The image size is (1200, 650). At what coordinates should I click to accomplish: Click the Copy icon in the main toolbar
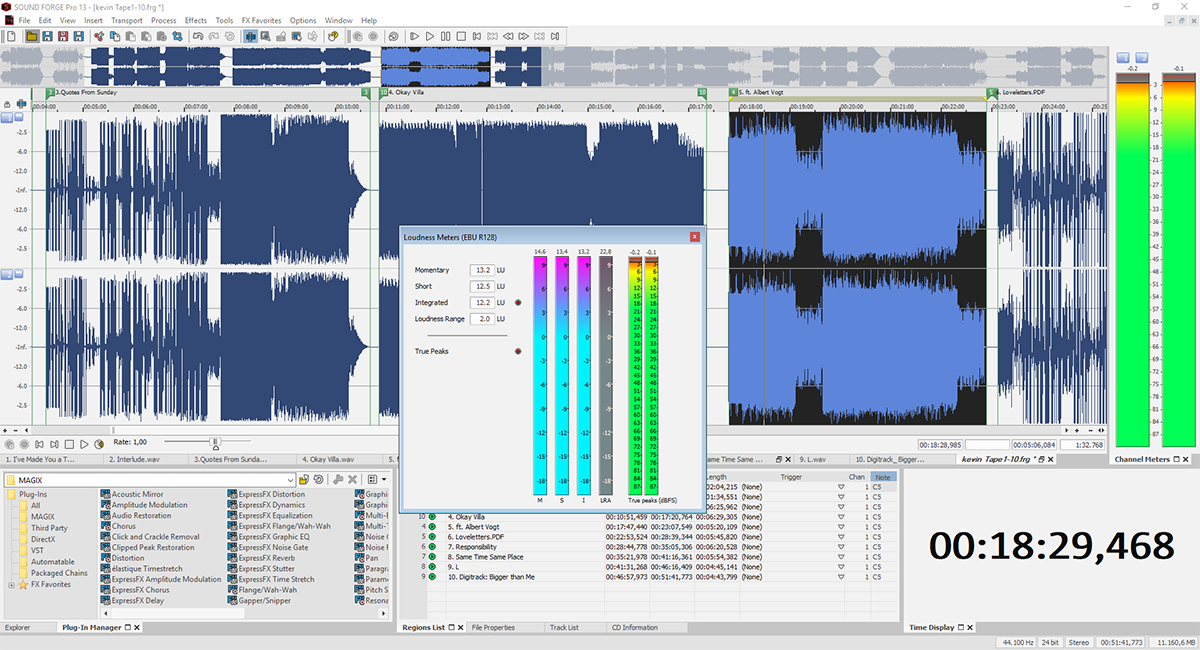[116, 36]
